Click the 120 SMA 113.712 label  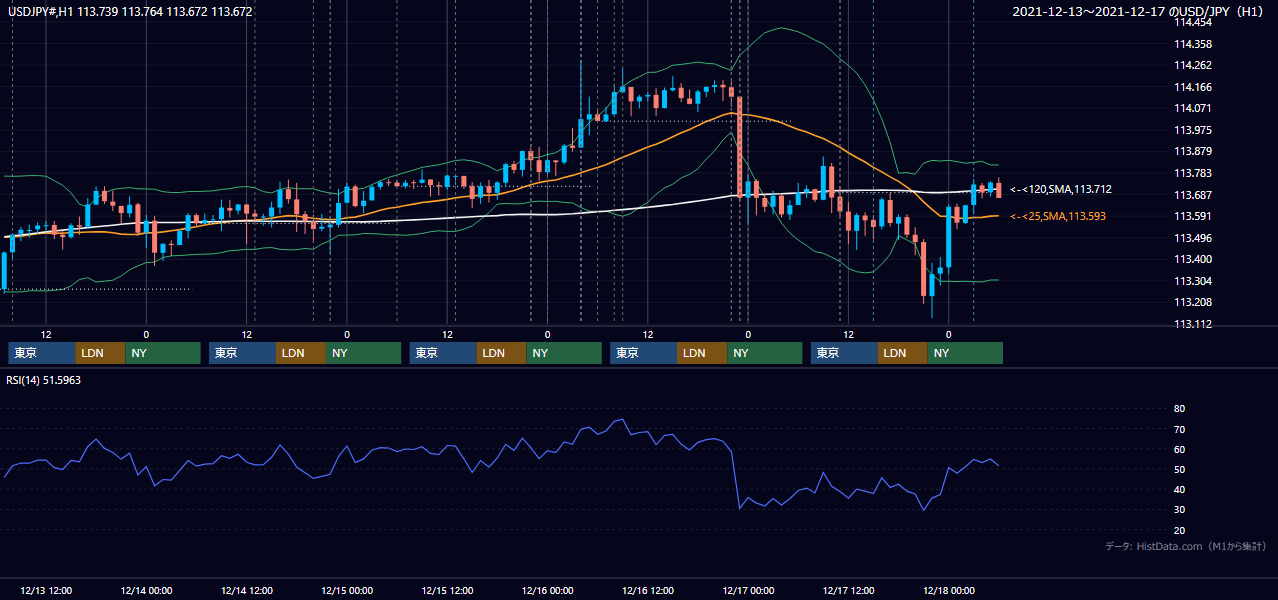[1061, 189]
